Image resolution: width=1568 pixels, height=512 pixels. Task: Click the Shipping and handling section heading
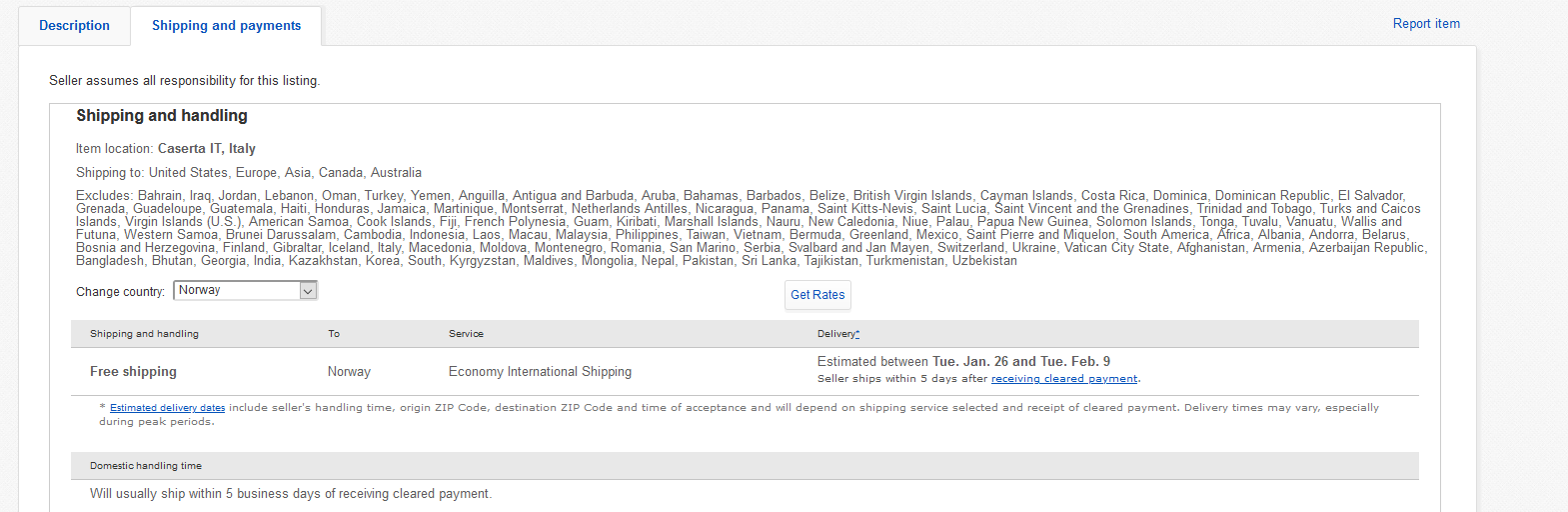click(x=162, y=116)
